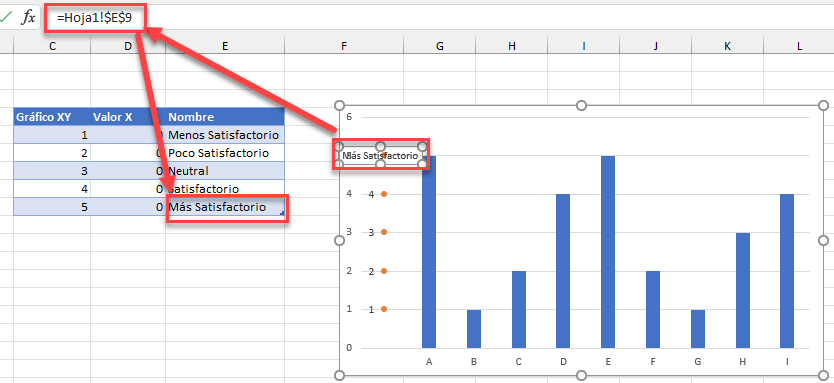
Task: Click the fx insert function icon
Action: 28,18
